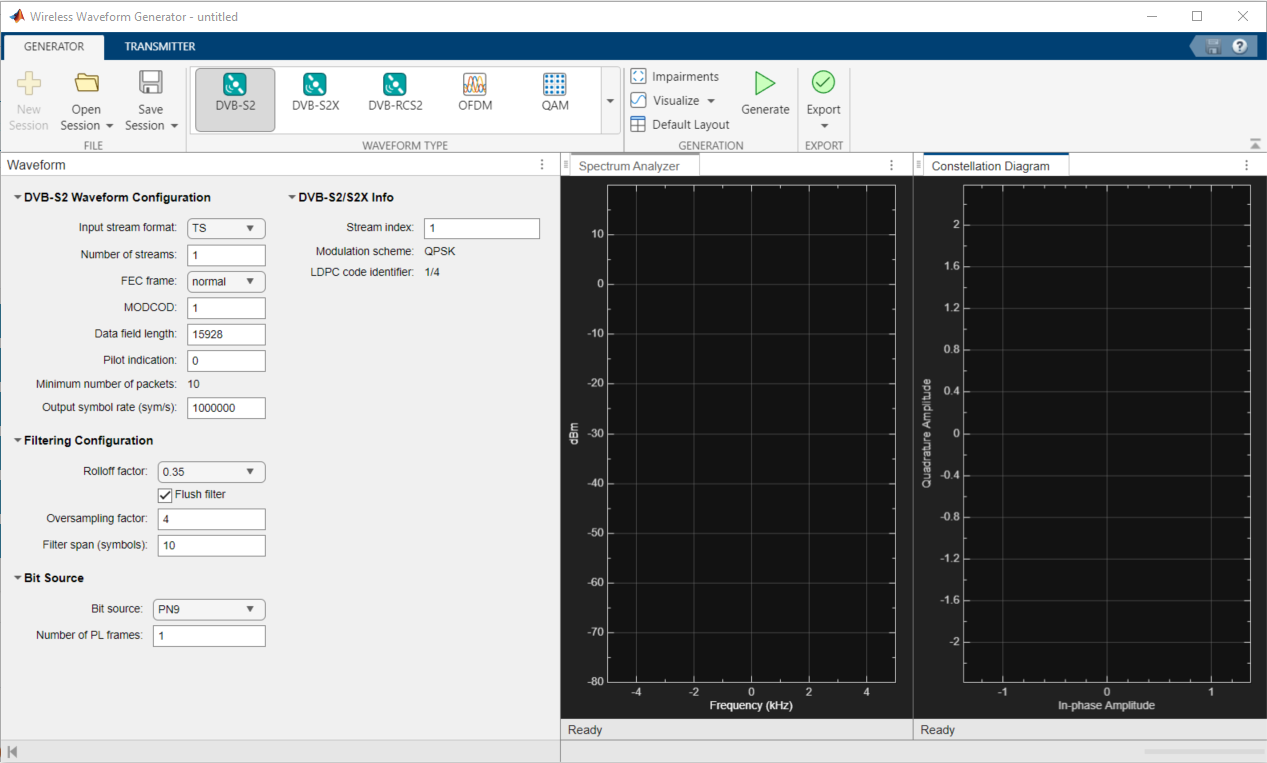Switch to the TRANSMITTER tab
The image size is (1267, 763).
tap(160, 45)
